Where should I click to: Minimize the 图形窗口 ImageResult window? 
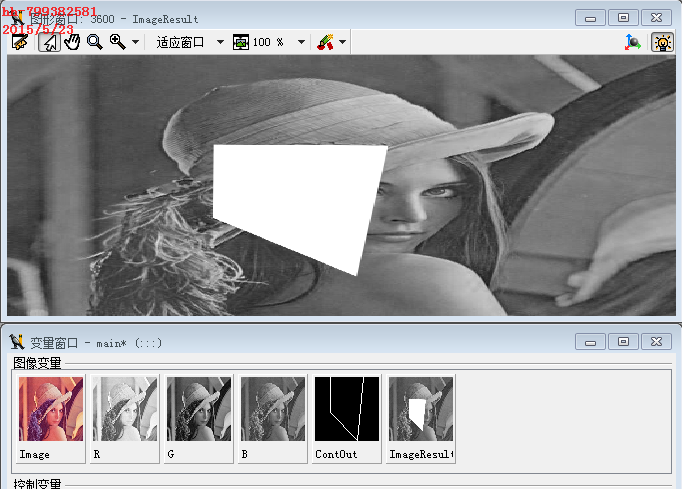590,18
